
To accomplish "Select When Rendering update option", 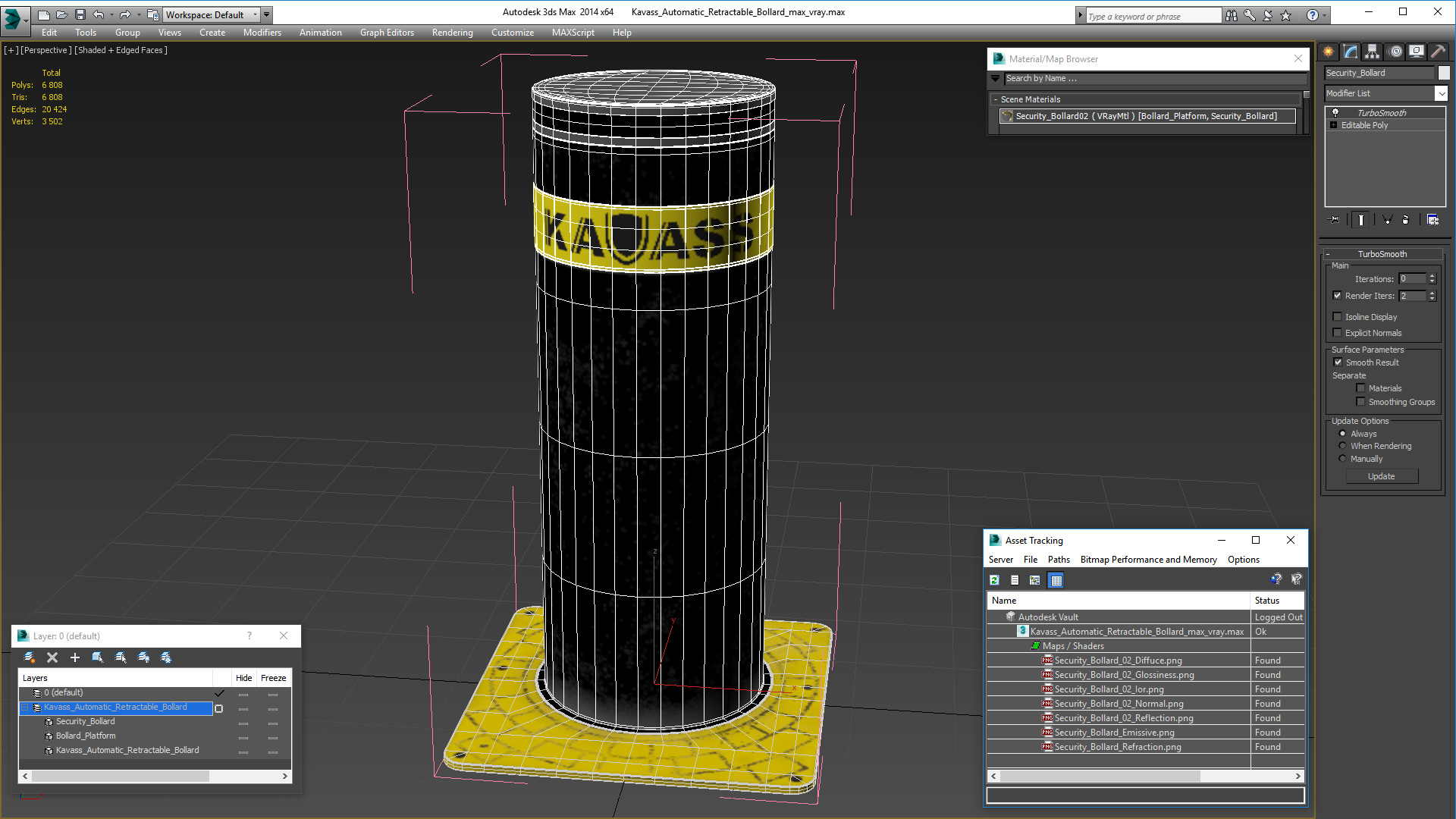I will [1342, 446].
